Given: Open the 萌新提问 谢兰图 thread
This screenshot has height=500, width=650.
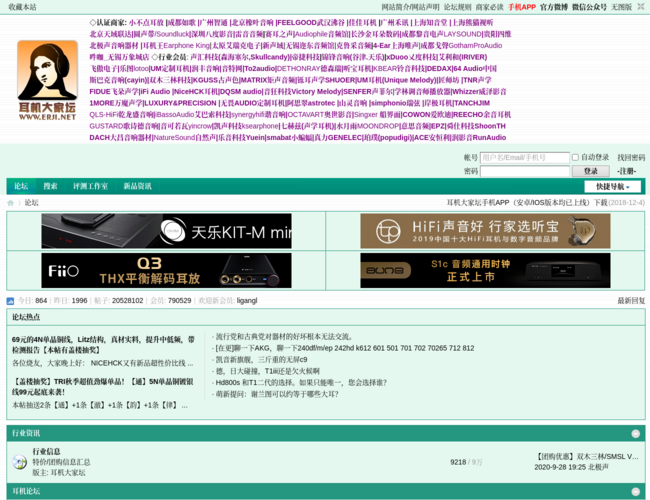Looking at the screenshot, I should [x=277, y=394].
